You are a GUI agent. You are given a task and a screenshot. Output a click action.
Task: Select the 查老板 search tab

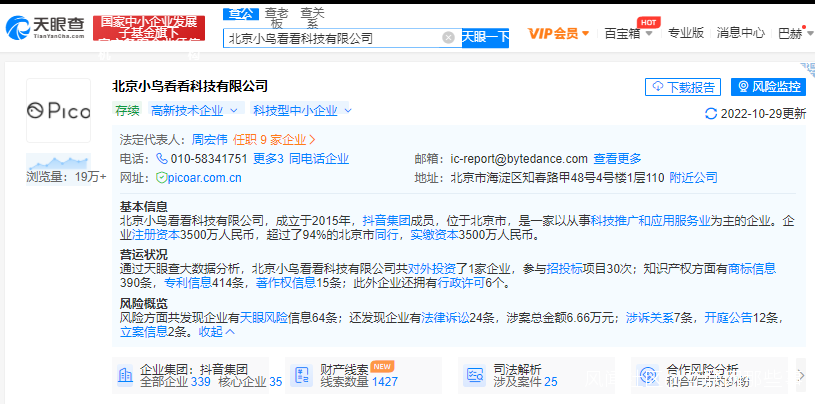tap(277, 18)
